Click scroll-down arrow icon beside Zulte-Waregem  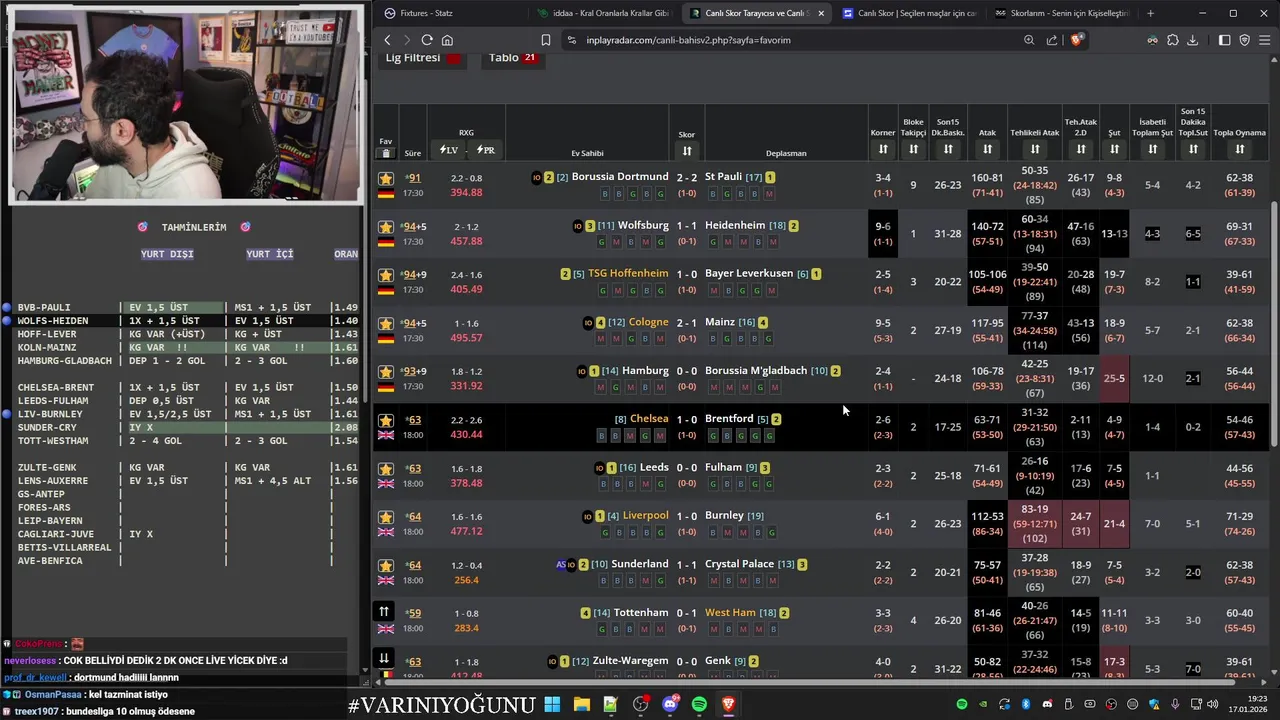click(x=384, y=658)
